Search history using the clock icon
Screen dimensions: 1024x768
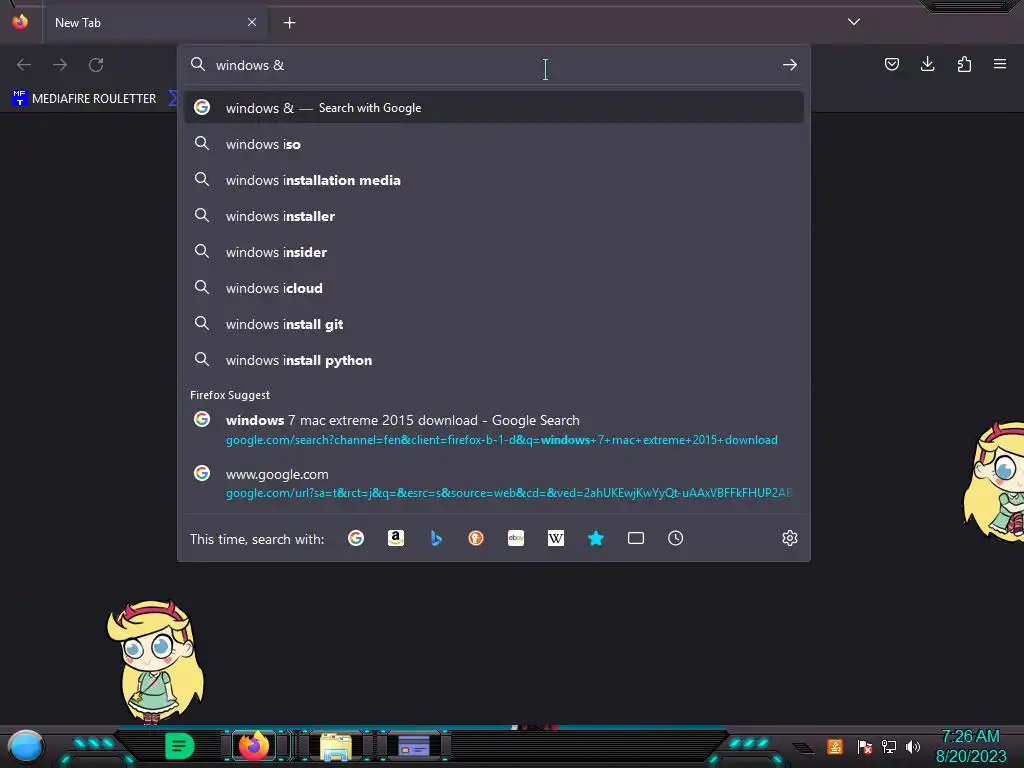tap(676, 538)
